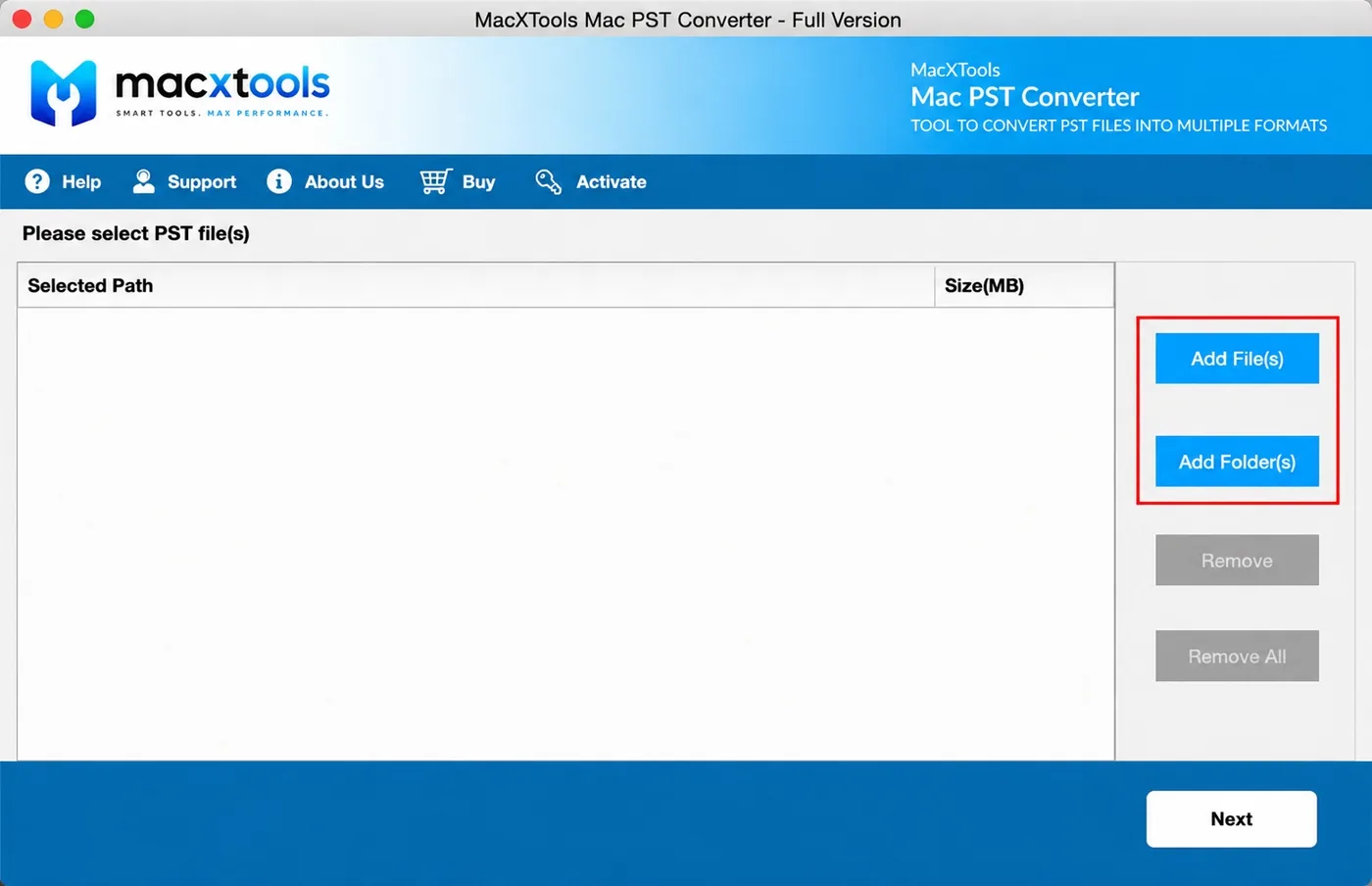The image size is (1372, 886).
Task: Click the Selected Path column header
Action: tap(476, 285)
